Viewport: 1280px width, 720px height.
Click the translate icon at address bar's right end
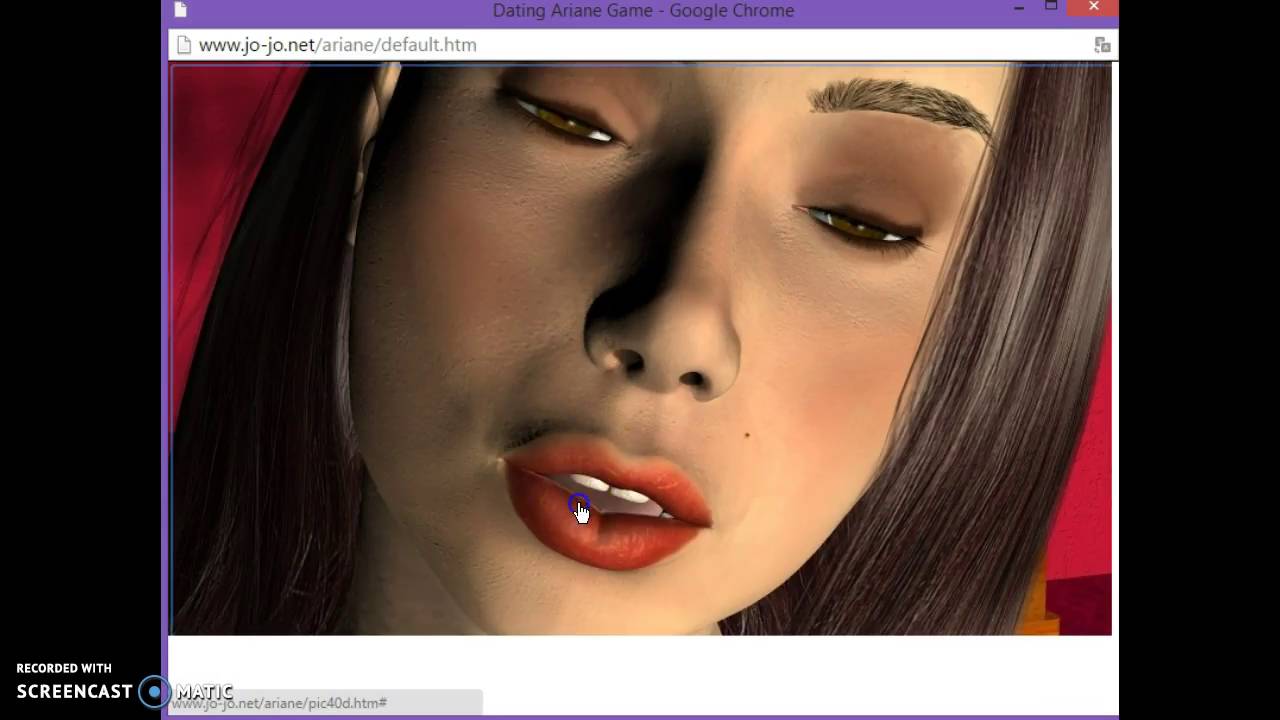pos(1102,45)
